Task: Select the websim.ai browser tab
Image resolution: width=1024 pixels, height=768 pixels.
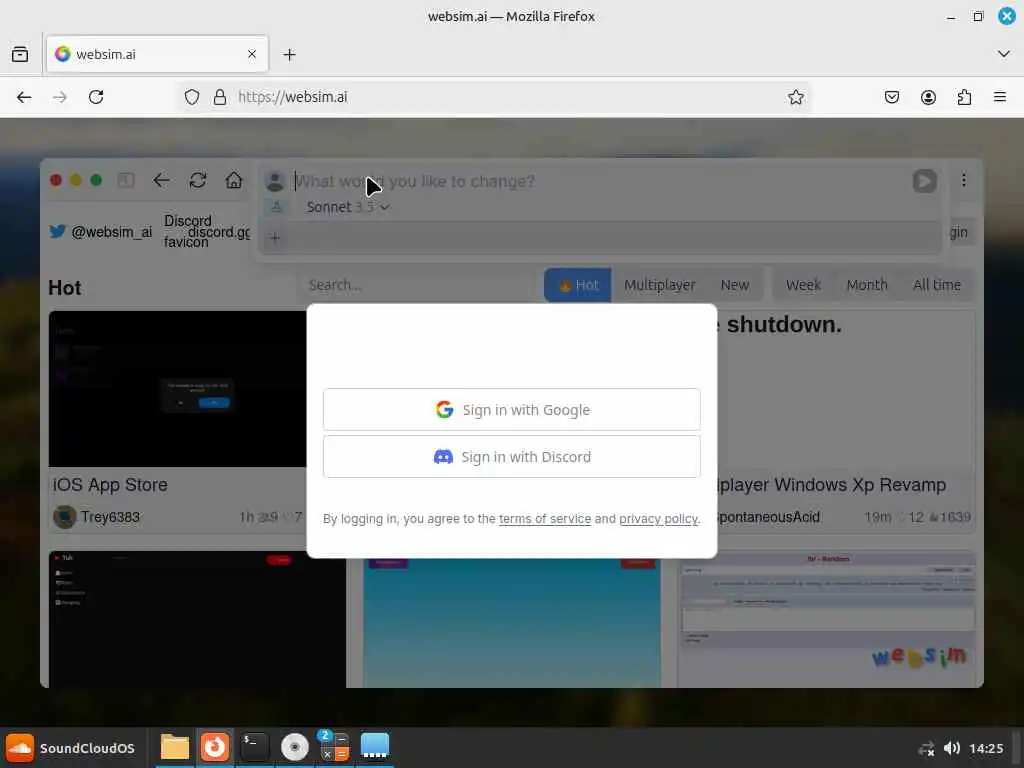Action: (157, 54)
